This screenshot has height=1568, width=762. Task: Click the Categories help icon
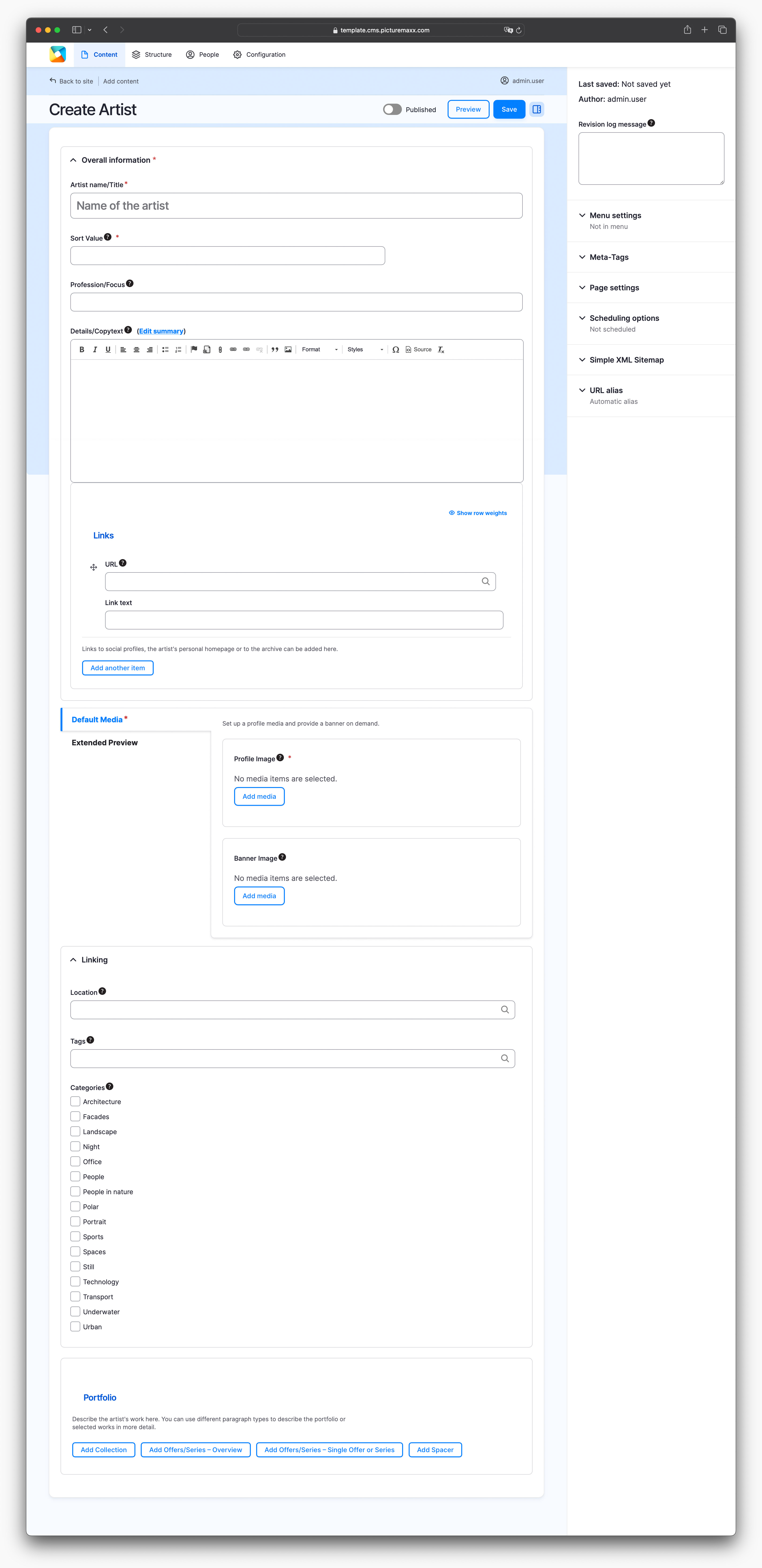coord(110,1087)
